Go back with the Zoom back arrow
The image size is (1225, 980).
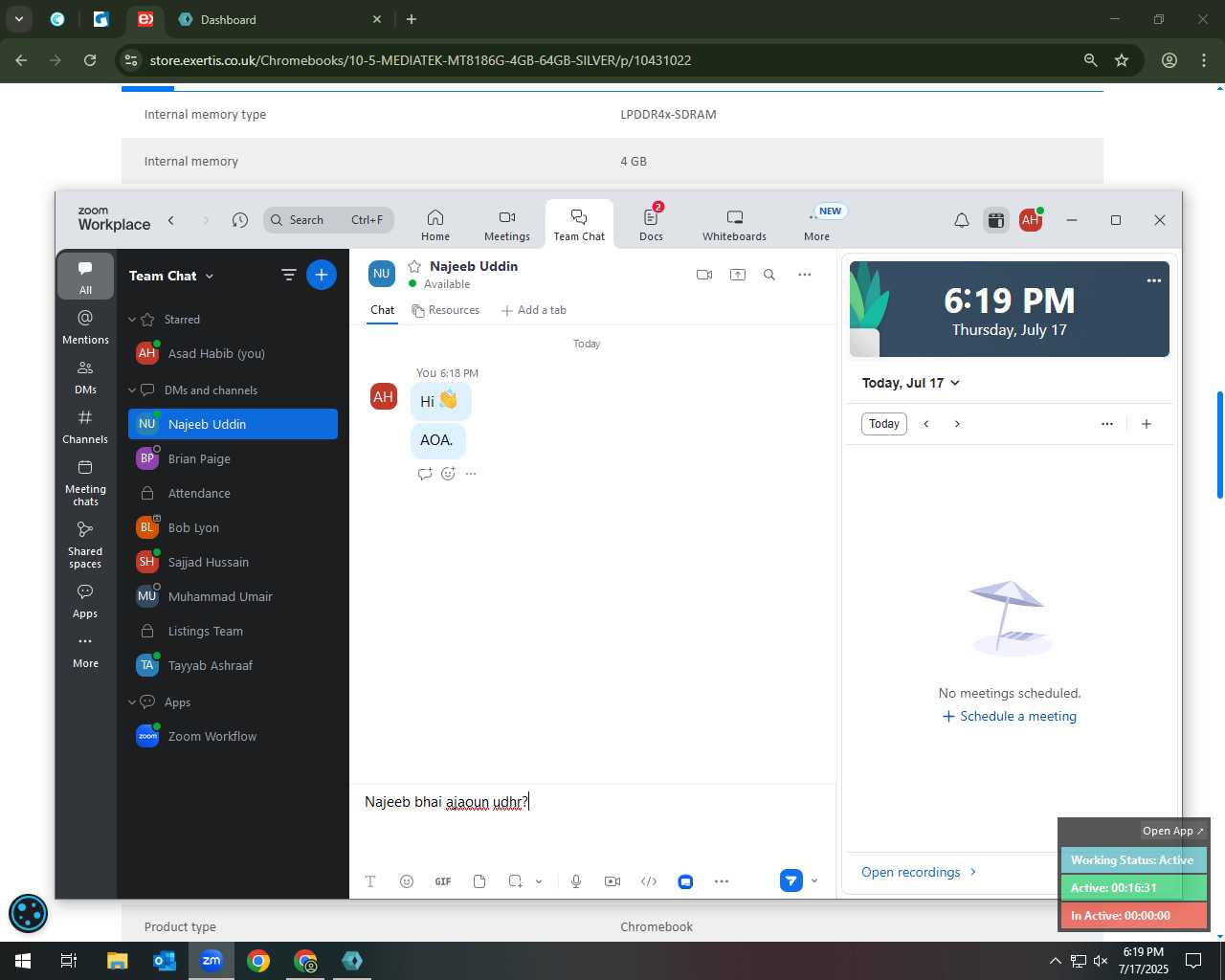click(x=171, y=220)
